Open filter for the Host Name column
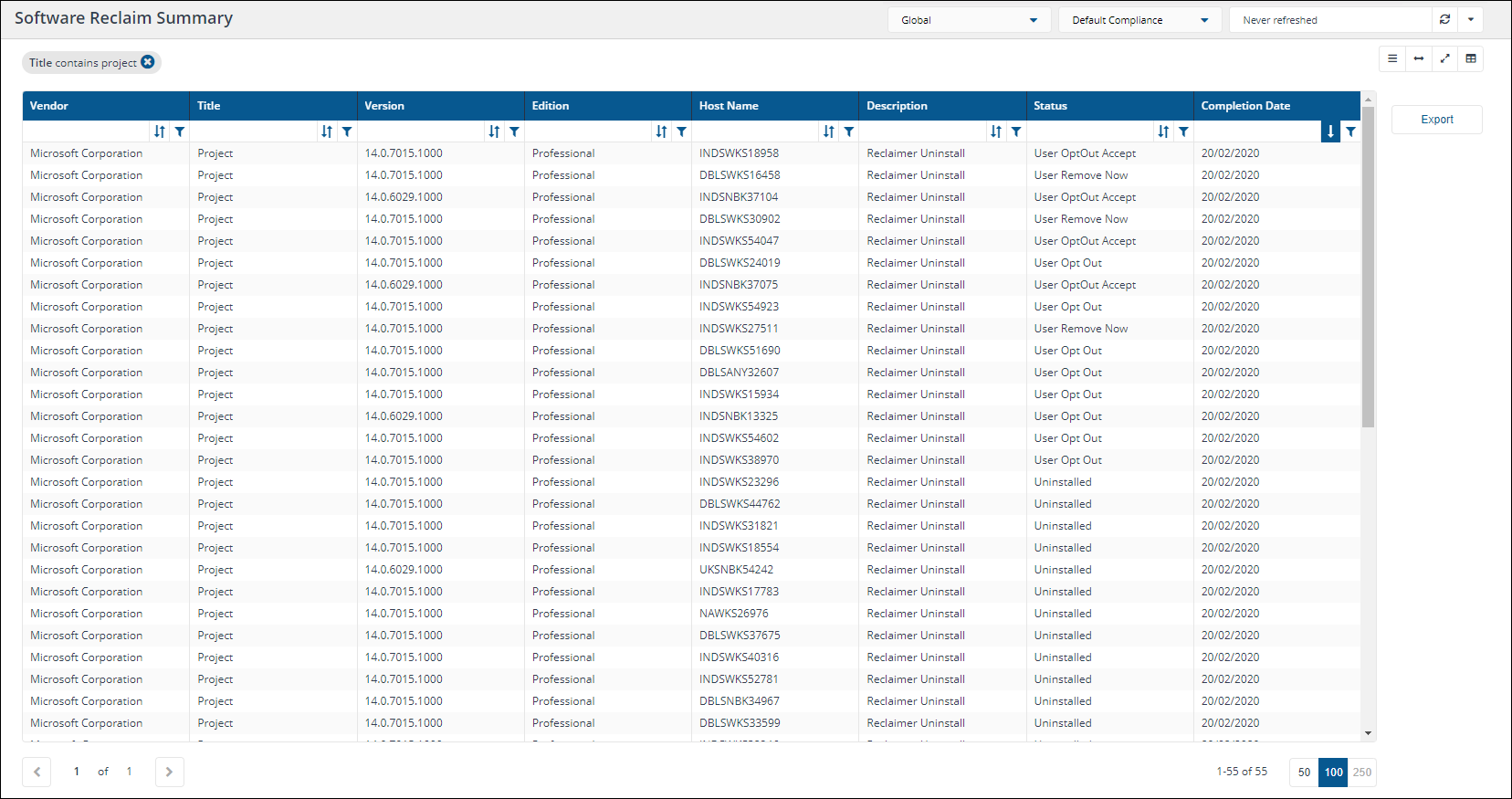 849,131
